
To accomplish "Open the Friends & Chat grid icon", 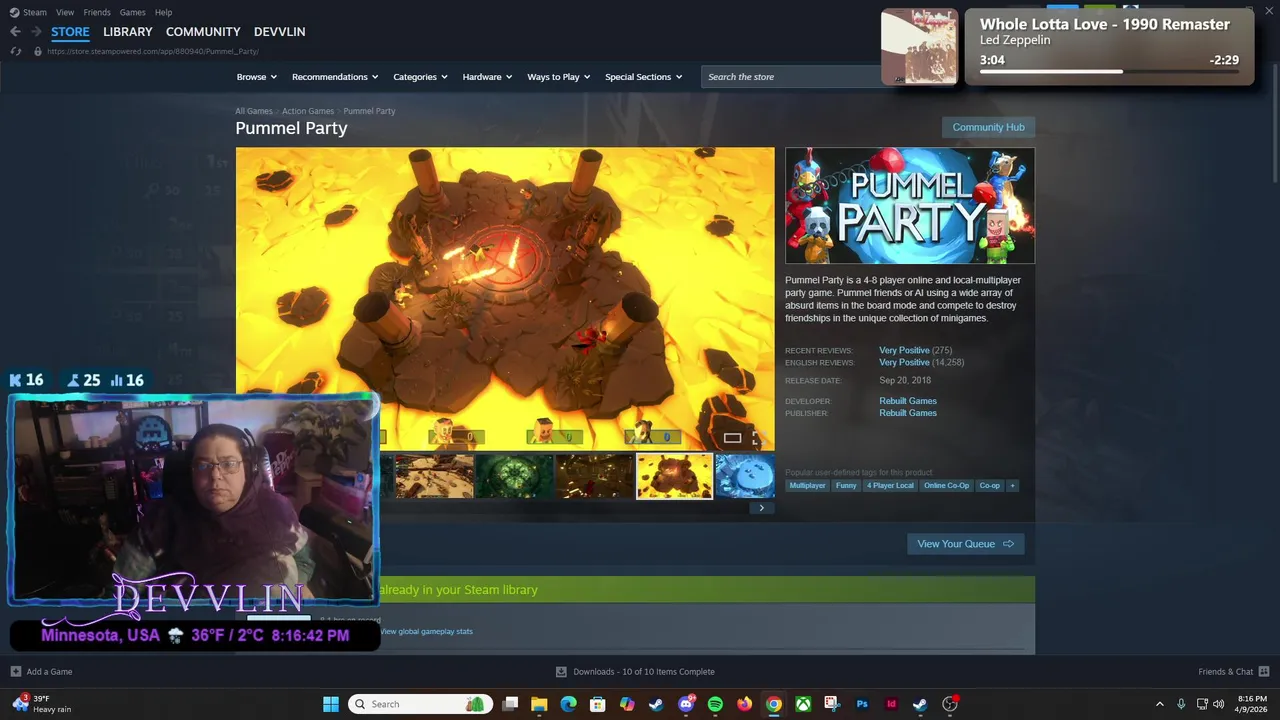I will (x=1264, y=671).
